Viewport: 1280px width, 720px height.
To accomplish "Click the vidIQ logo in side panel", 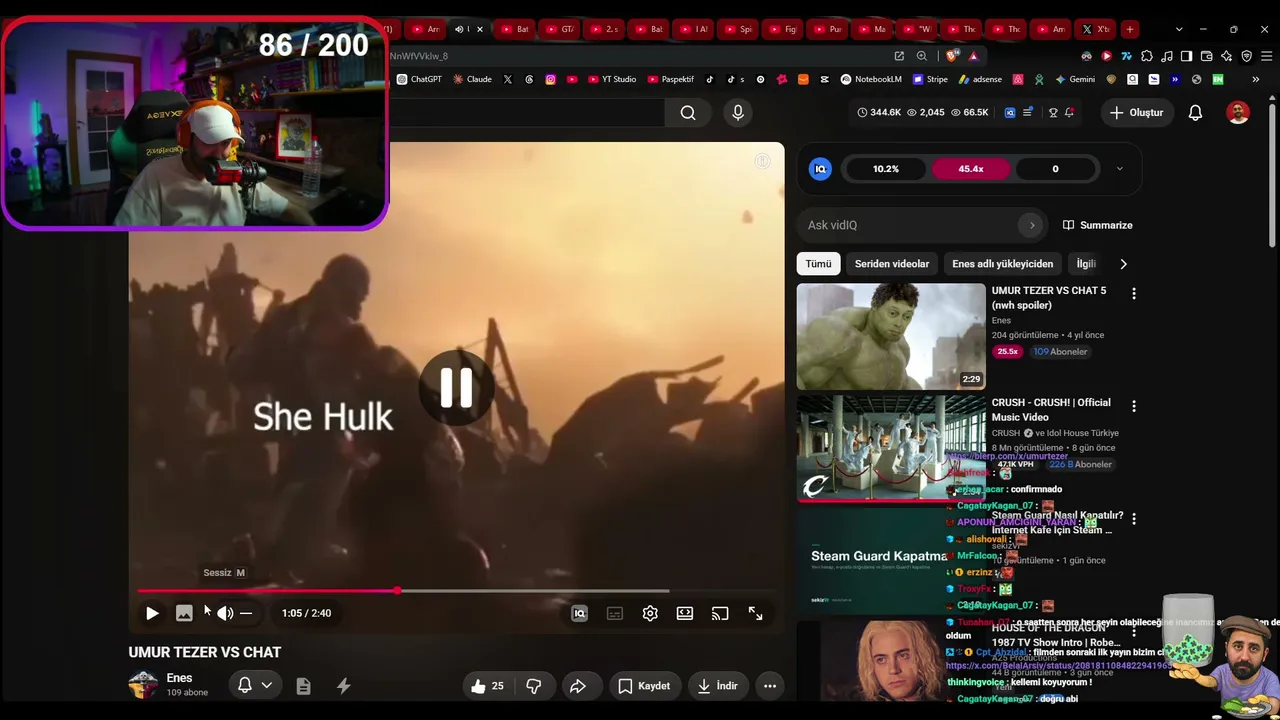I will click(x=820, y=169).
